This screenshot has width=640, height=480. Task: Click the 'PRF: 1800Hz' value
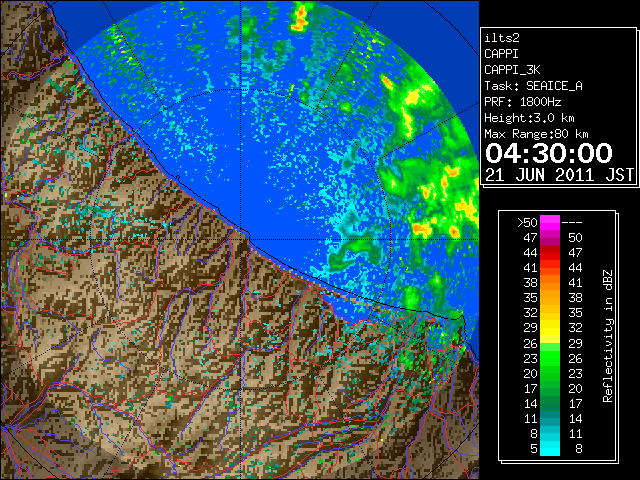click(x=522, y=102)
